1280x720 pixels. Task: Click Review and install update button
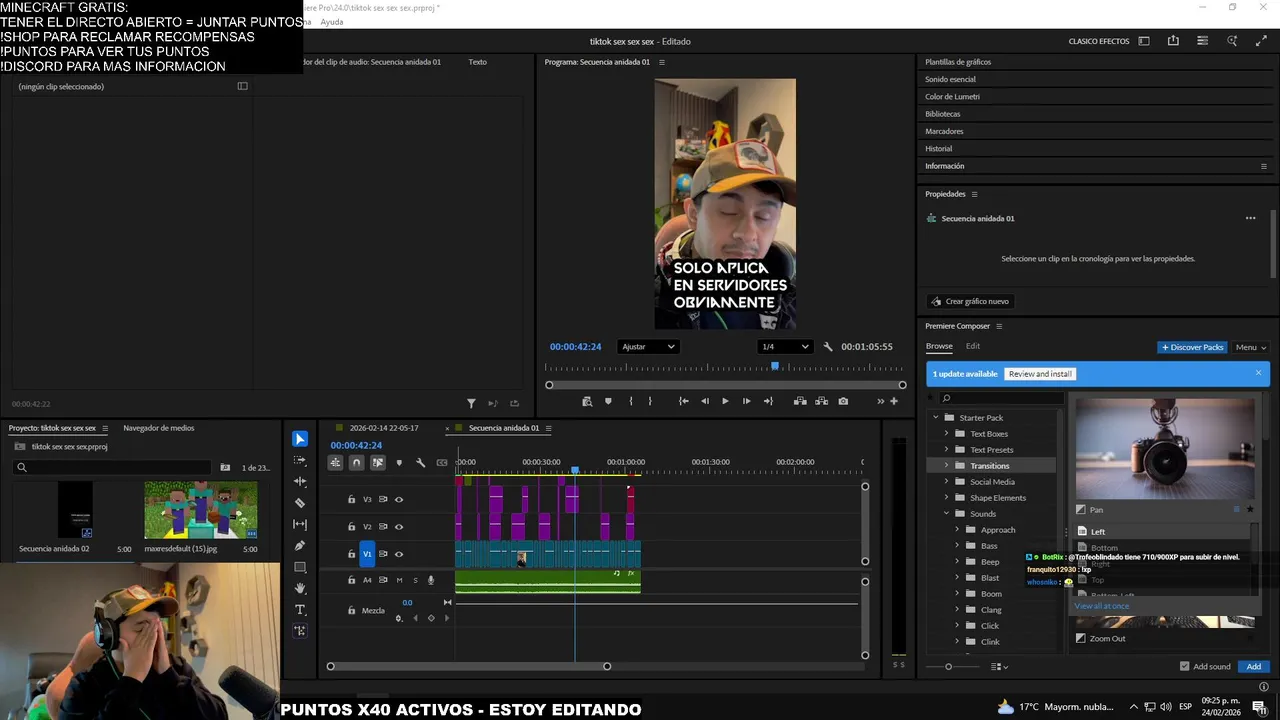click(1040, 374)
